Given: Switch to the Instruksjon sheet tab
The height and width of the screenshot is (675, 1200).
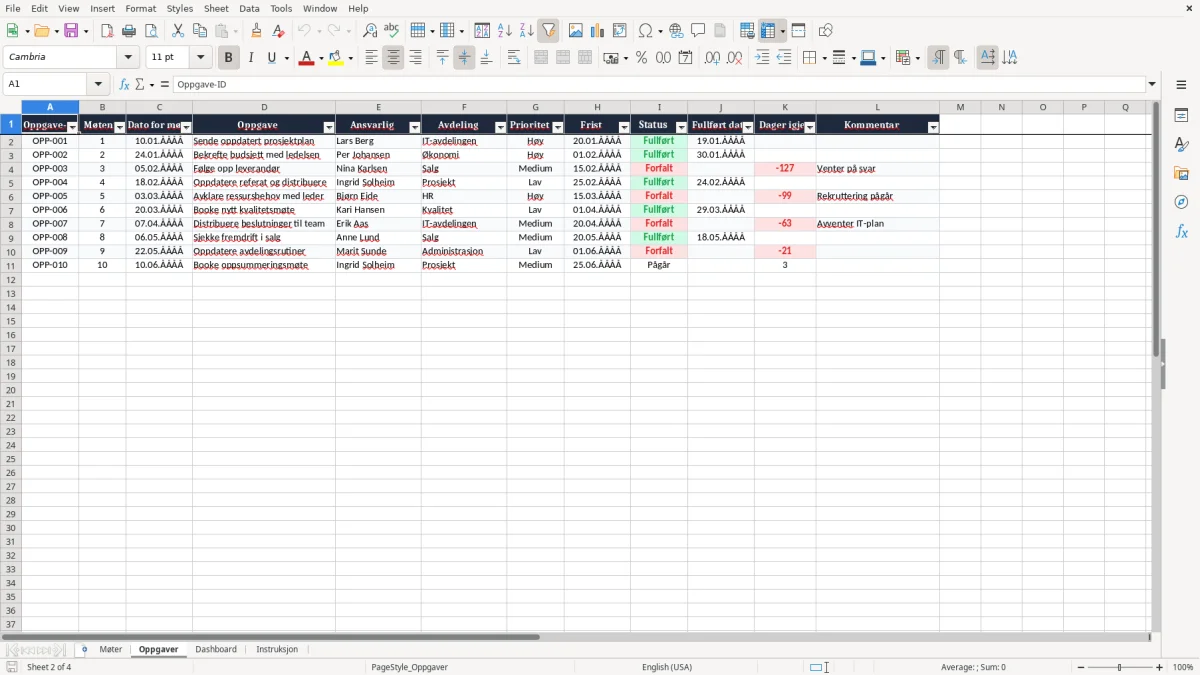Looking at the screenshot, I should (x=277, y=650).
